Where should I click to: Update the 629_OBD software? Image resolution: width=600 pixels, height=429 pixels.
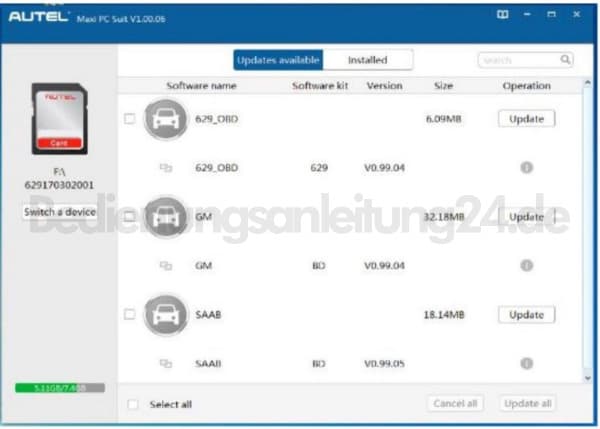(x=527, y=119)
